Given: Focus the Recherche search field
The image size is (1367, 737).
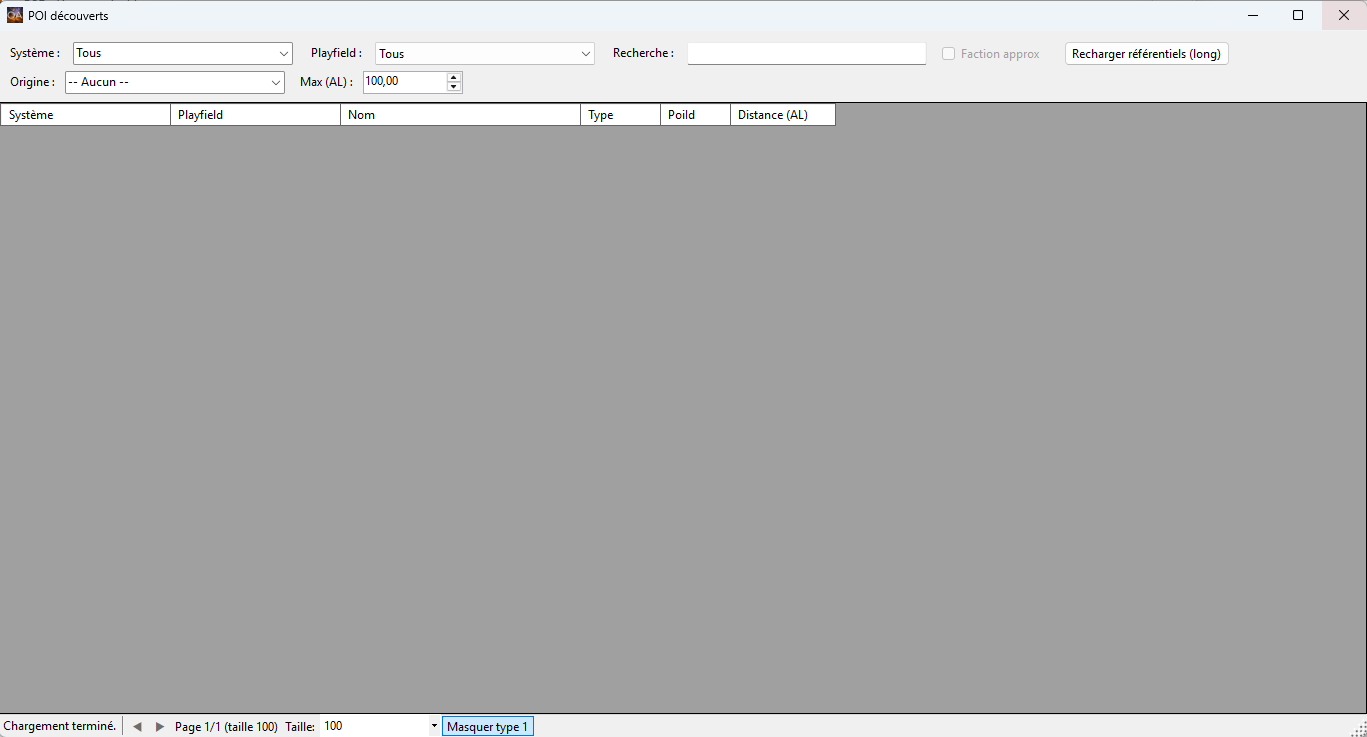Looking at the screenshot, I should (x=806, y=54).
